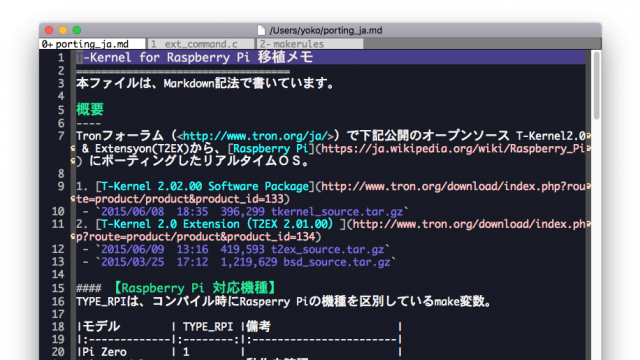Open the ext_command.c tab
Viewport: 640px width, 360px height.
pyautogui.click(x=200, y=44)
